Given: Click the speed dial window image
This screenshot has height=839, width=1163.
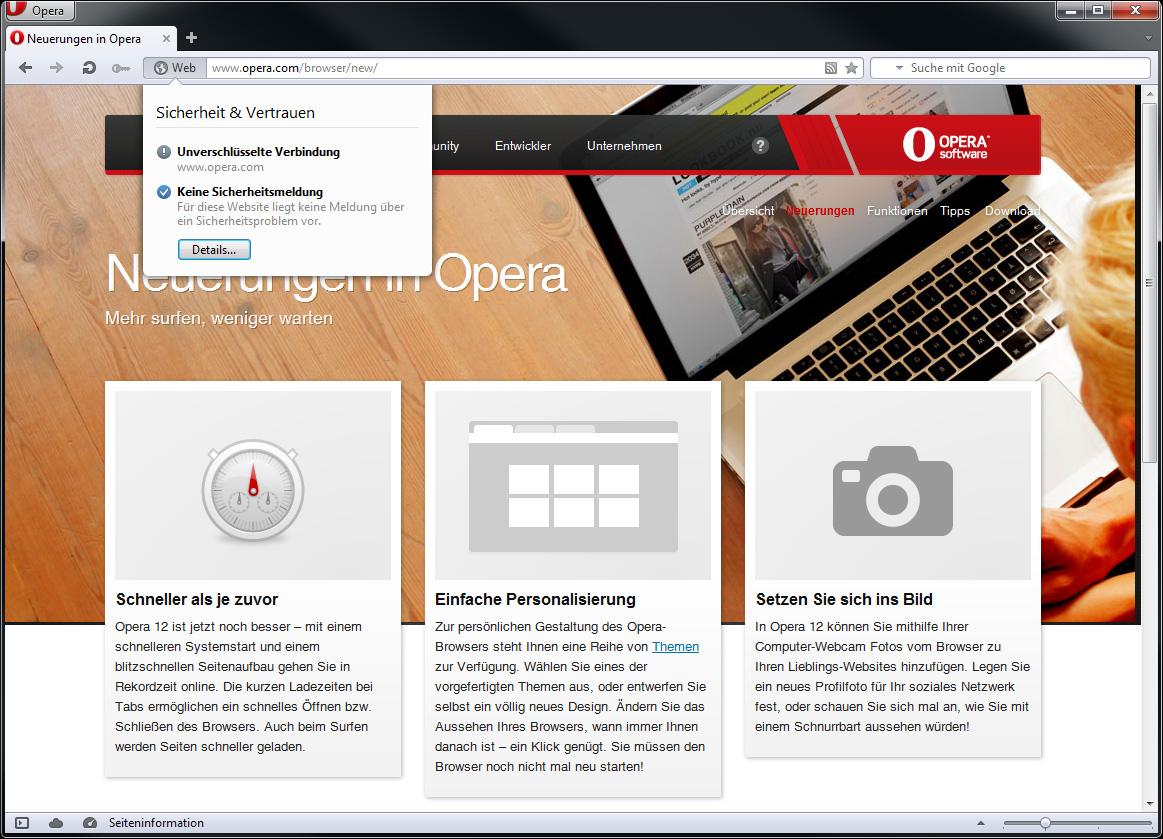Looking at the screenshot, I should [573, 485].
